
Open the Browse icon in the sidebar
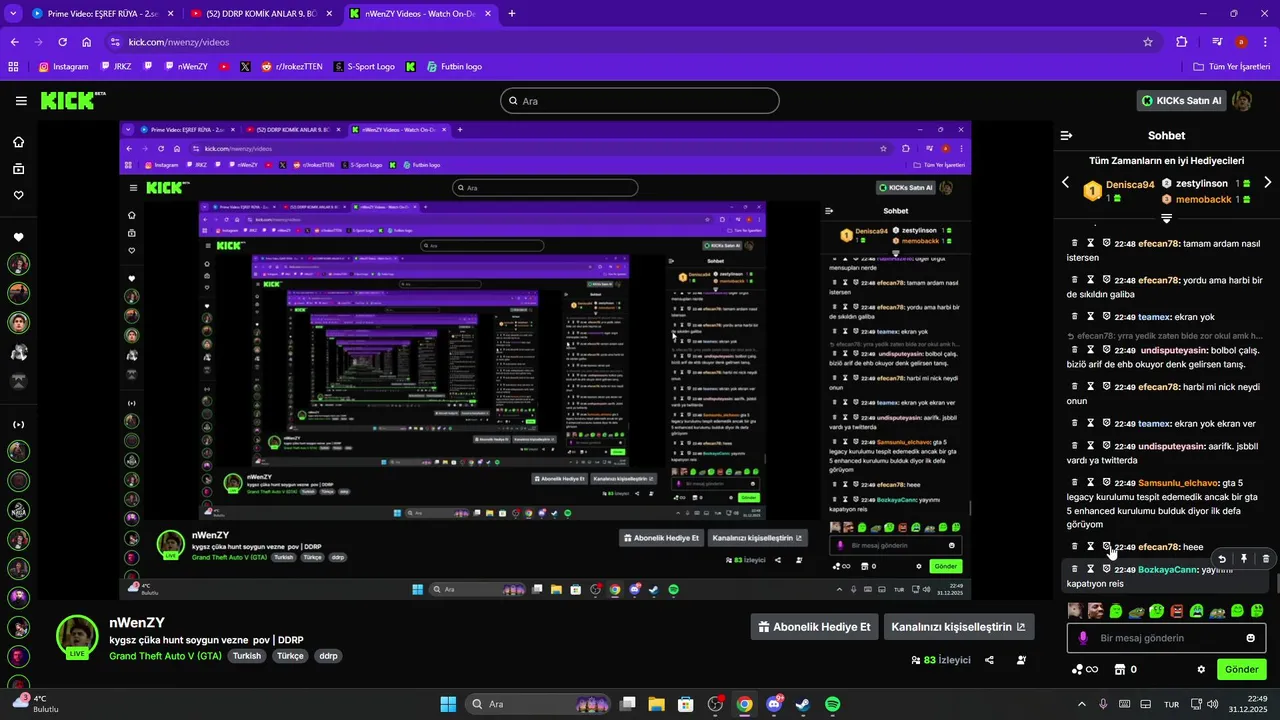click(x=19, y=169)
